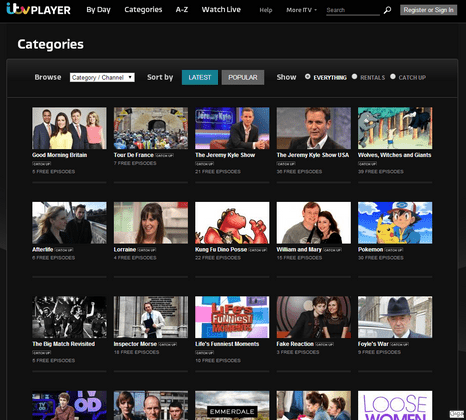466x420 pixels.
Task: Select the Everything radio button
Action: pos(307,77)
